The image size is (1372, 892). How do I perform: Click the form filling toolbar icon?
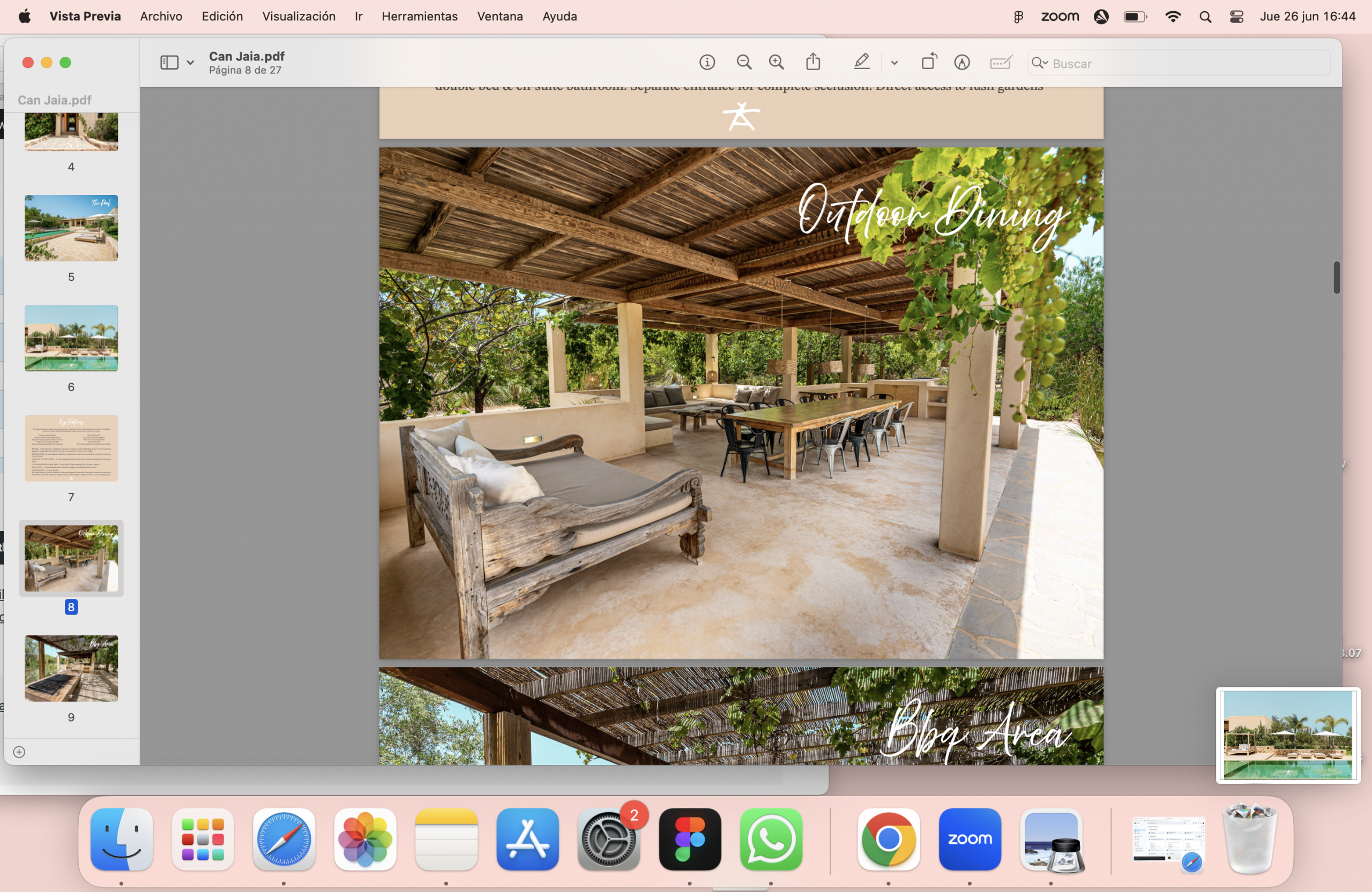click(1000, 62)
